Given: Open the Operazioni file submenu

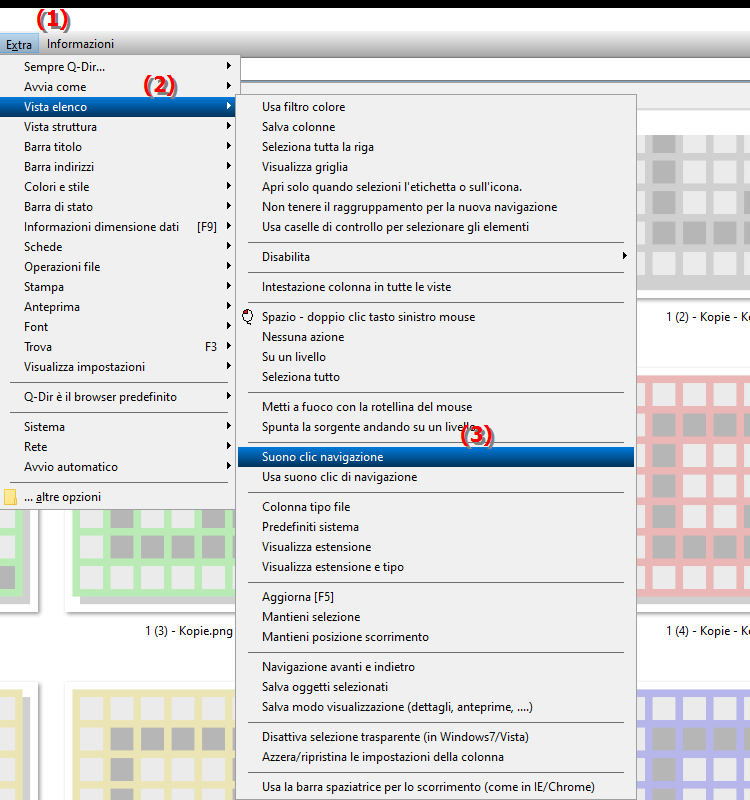Looking at the screenshot, I should click(x=117, y=267).
